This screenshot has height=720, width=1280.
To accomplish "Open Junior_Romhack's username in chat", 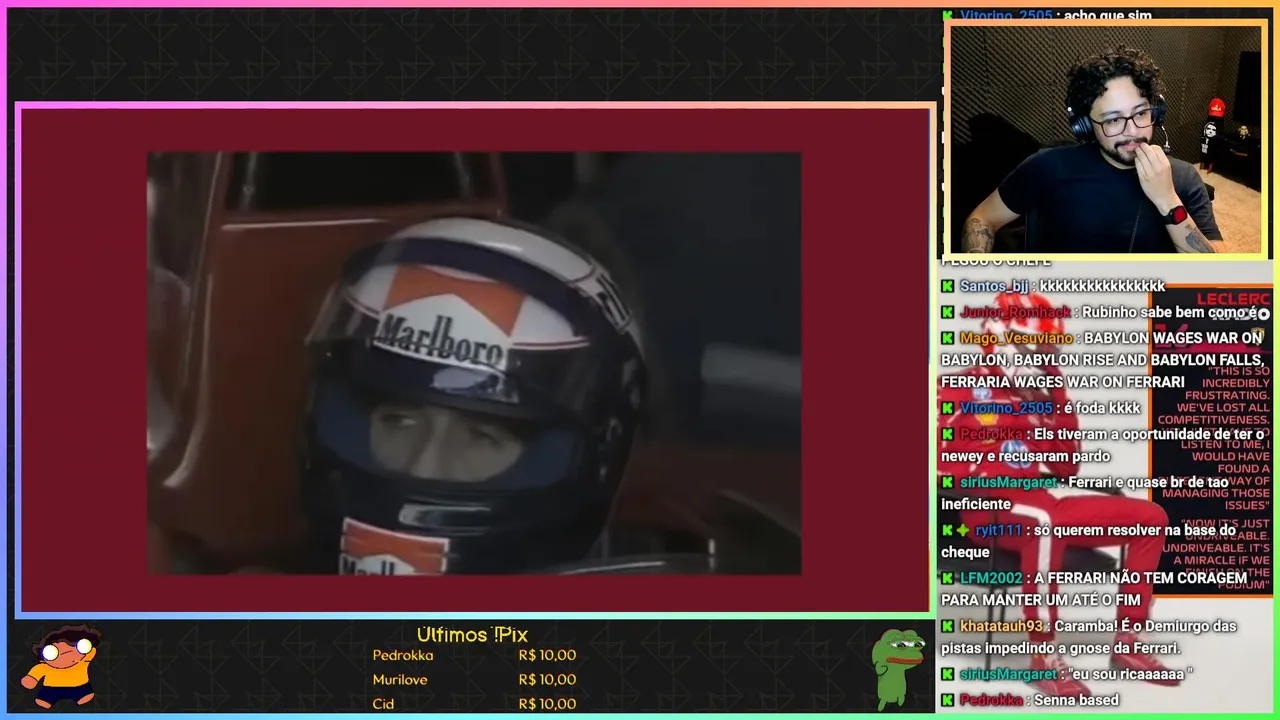I will click(1015, 312).
